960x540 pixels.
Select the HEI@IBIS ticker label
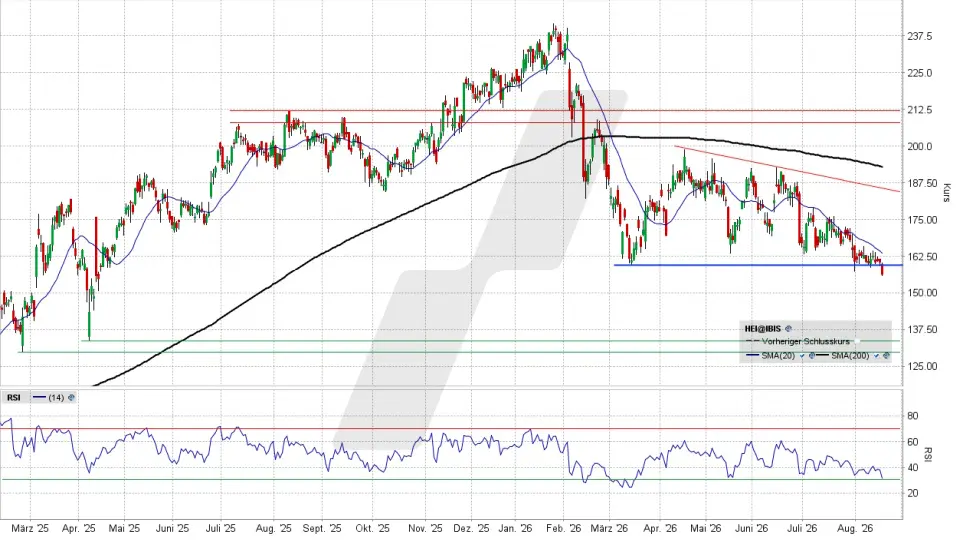click(x=763, y=329)
